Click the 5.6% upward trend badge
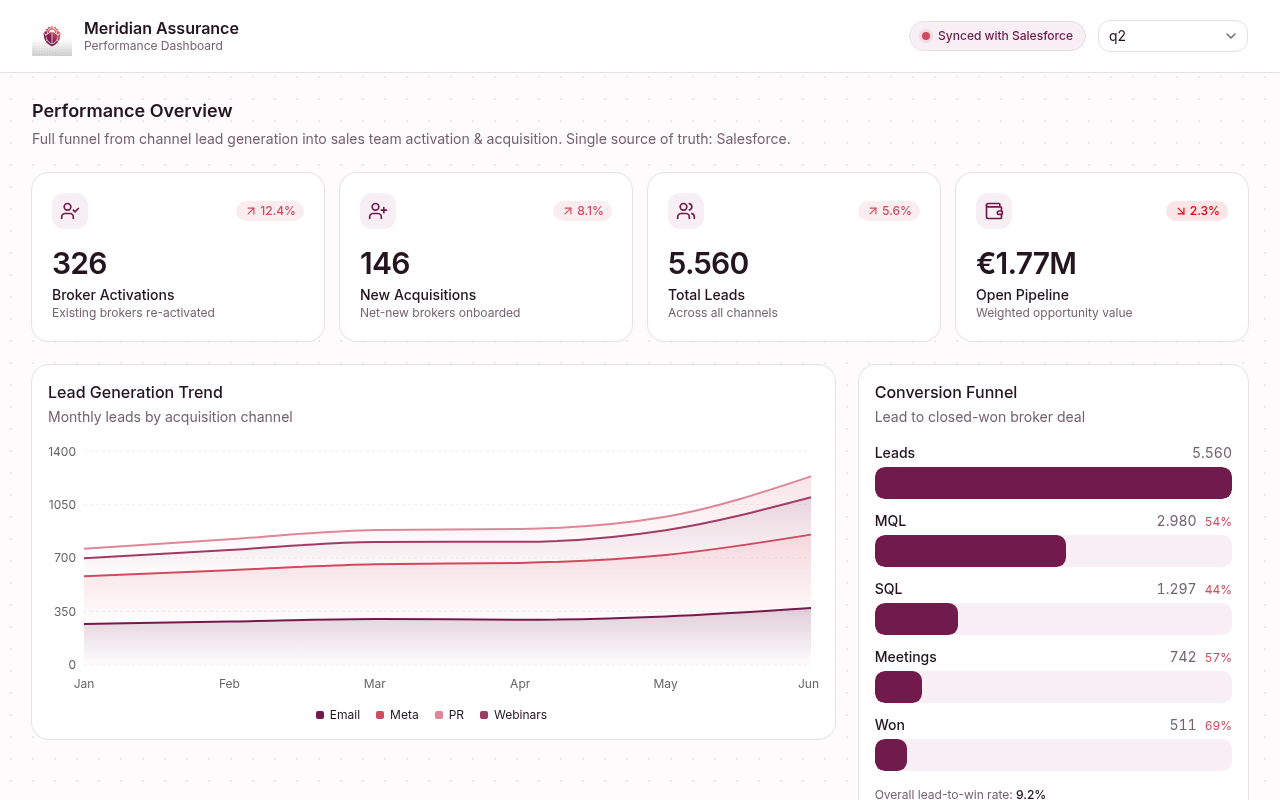This screenshot has height=800, width=1280. tap(889, 211)
